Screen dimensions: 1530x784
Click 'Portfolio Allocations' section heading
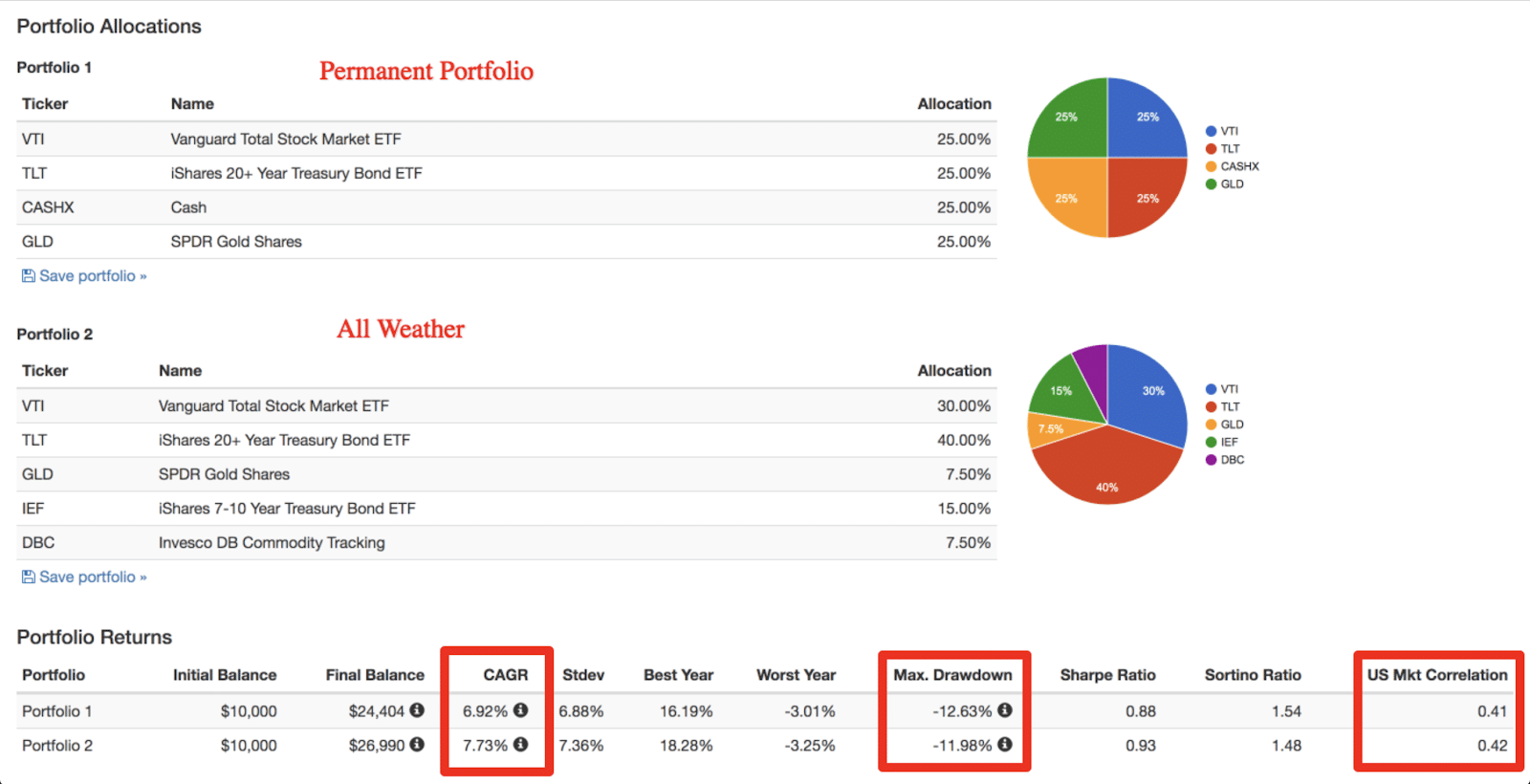[x=109, y=27]
